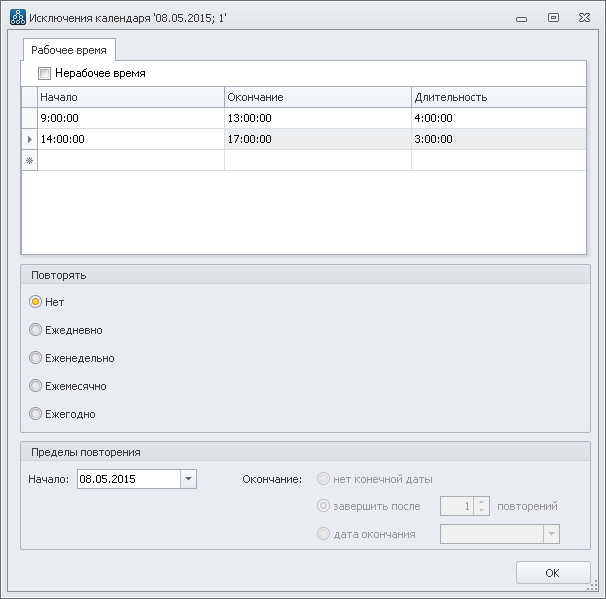This screenshot has width=606, height=599.
Task: Sort by the Начало column header
Action: (130, 97)
